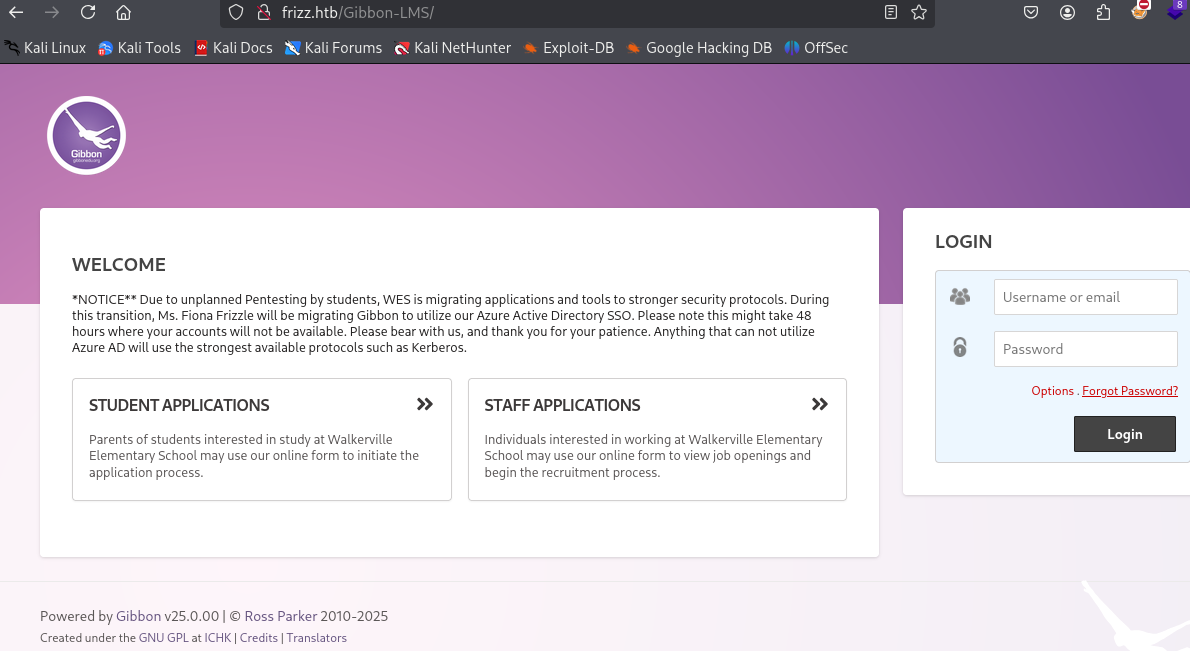Viewport: 1190px width, 651px height.
Task: Open the Google Hacking DB bookmark
Action: coord(699,48)
